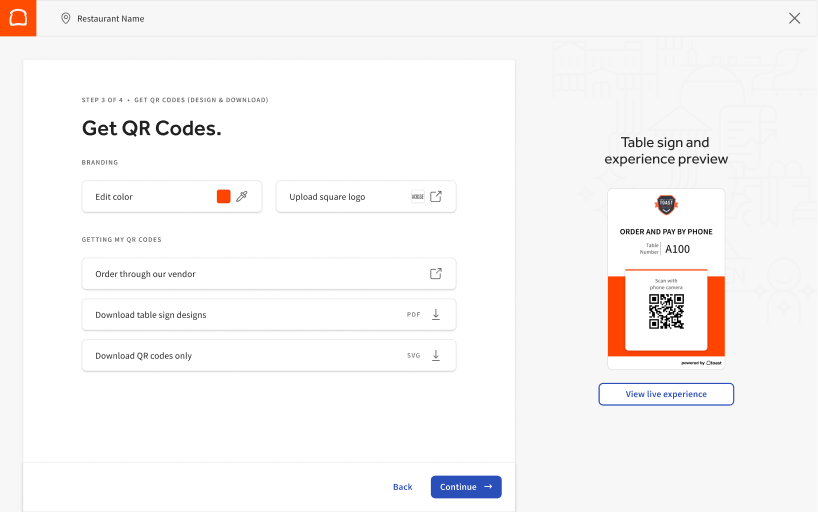The image size is (818, 512).
Task: Go Back to the previous step
Action: [x=402, y=487]
